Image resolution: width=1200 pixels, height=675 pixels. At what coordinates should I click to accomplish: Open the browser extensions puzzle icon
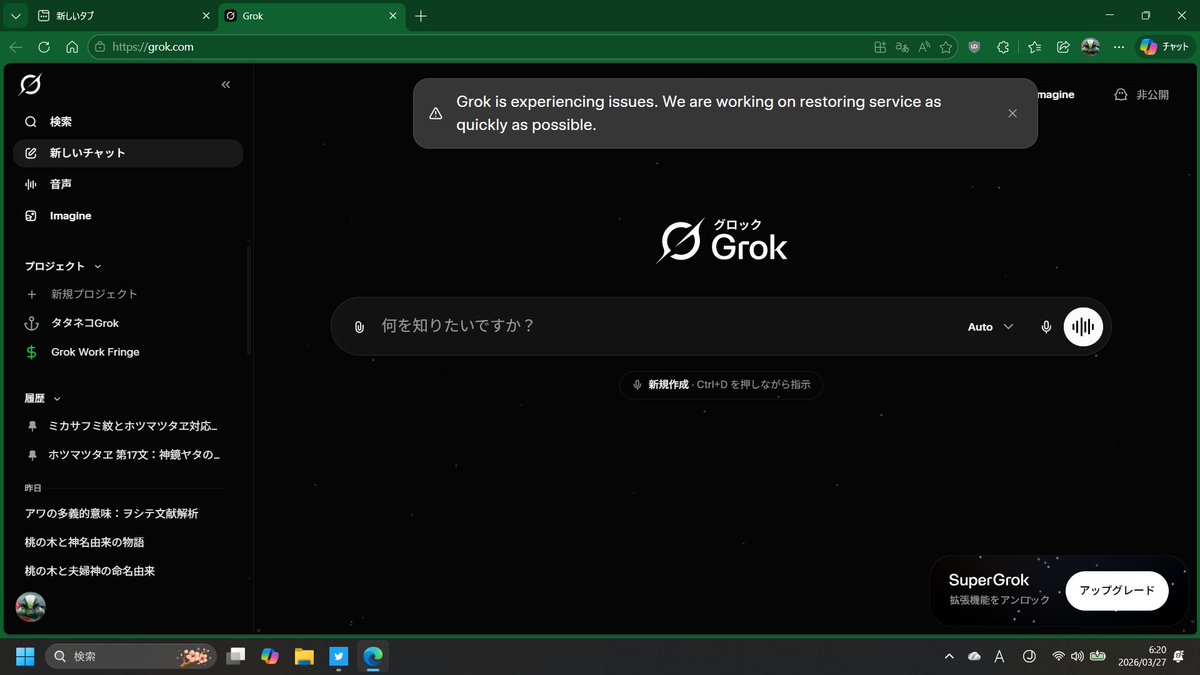point(1004,47)
